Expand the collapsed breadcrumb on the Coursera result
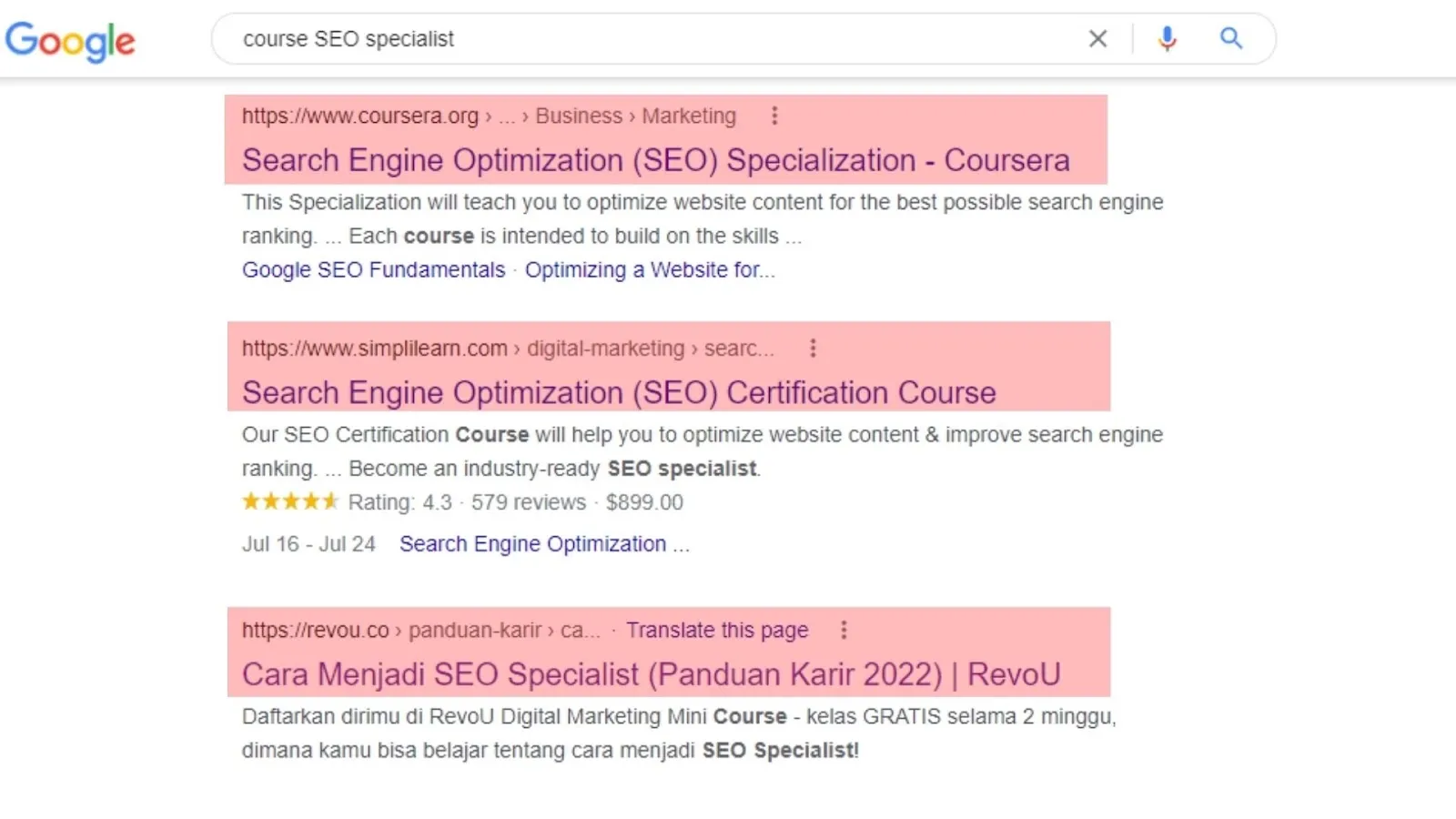1456x819 pixels. (x=507, y=116)
